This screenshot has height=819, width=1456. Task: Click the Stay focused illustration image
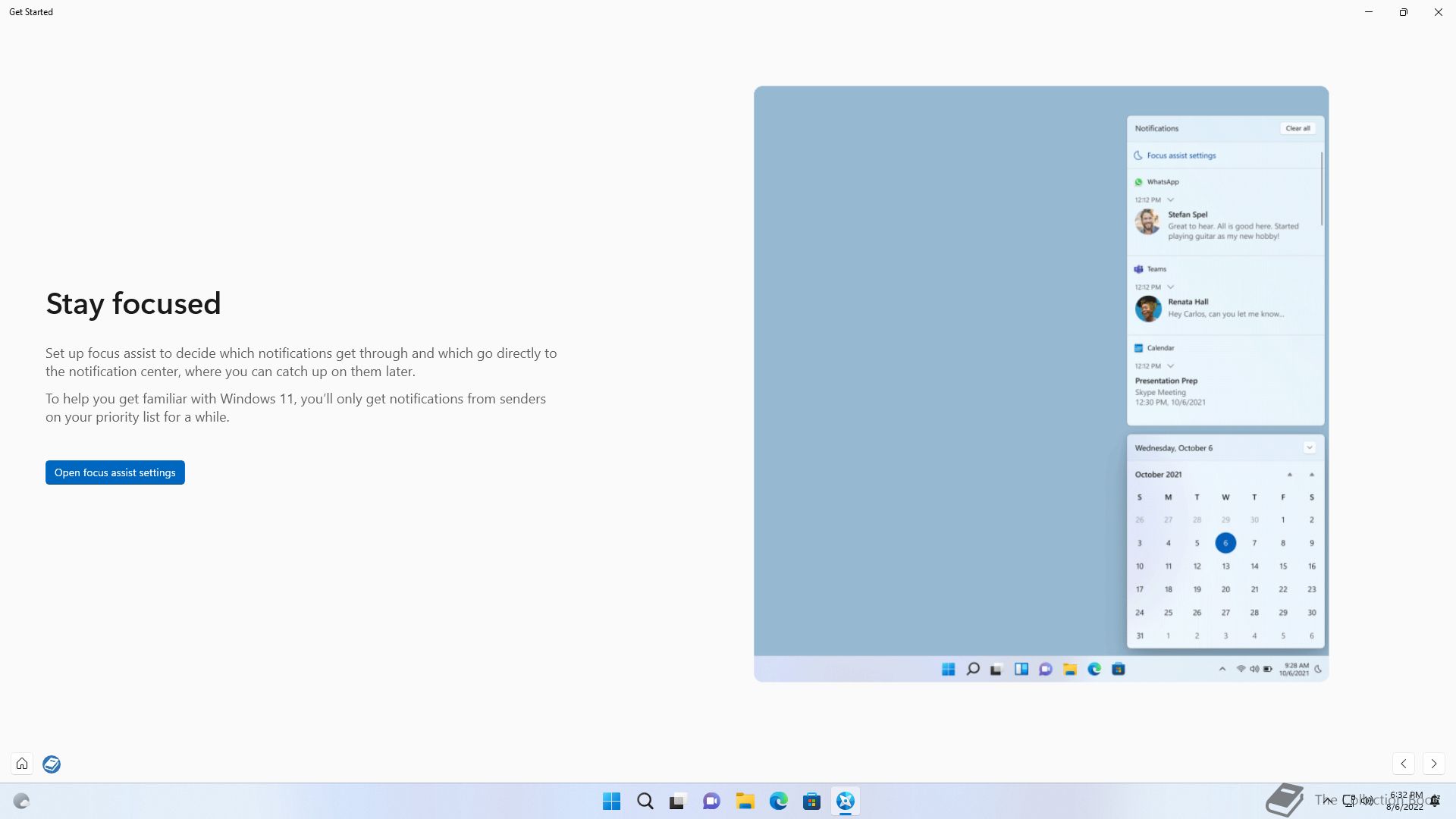pos(1041,384)
